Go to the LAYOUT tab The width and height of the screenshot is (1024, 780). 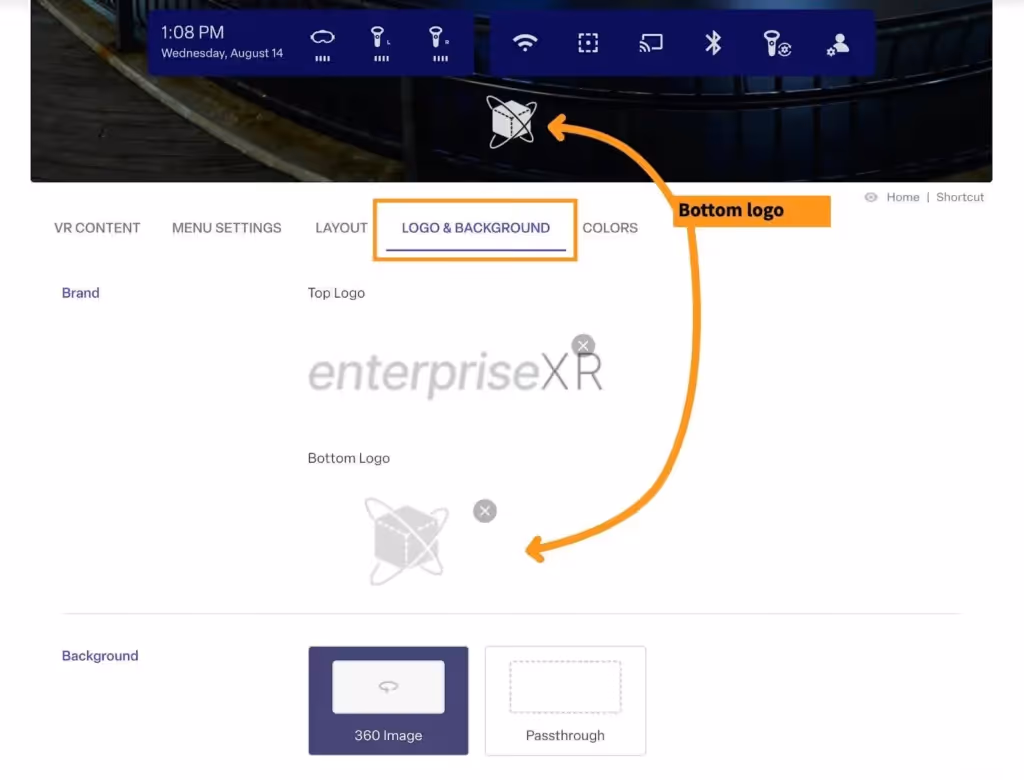[341, 228]
